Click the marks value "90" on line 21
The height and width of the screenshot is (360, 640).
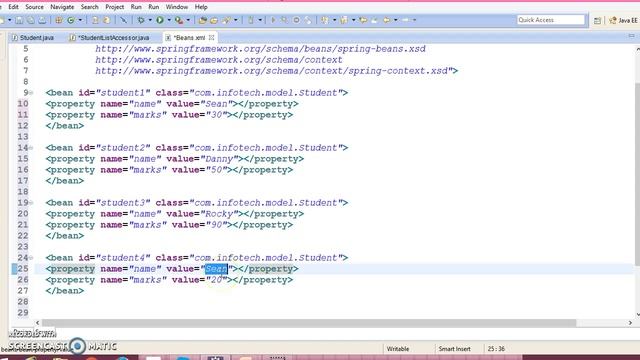point(216,225)
